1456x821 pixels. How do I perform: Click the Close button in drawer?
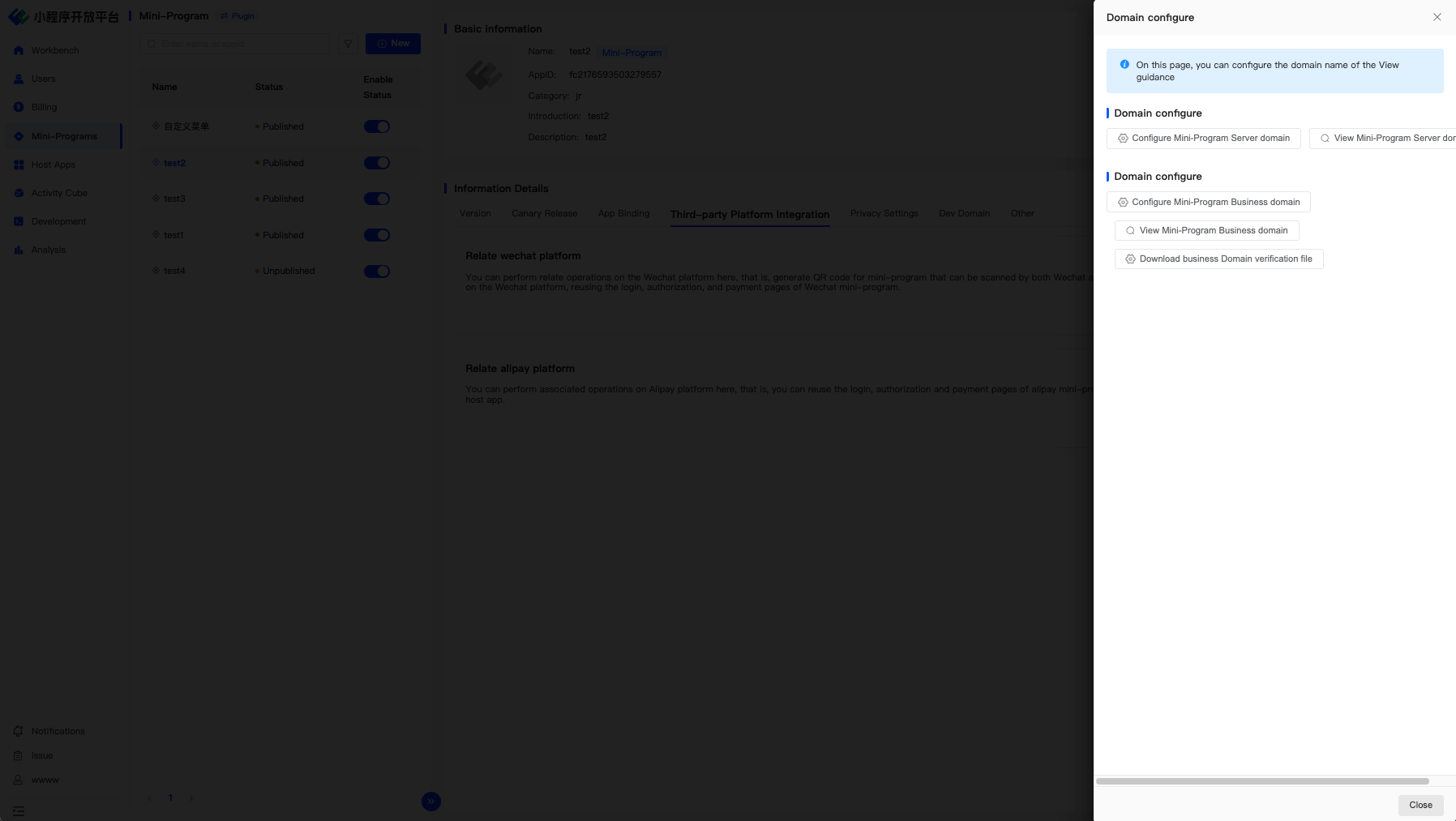click(1421, 806)
